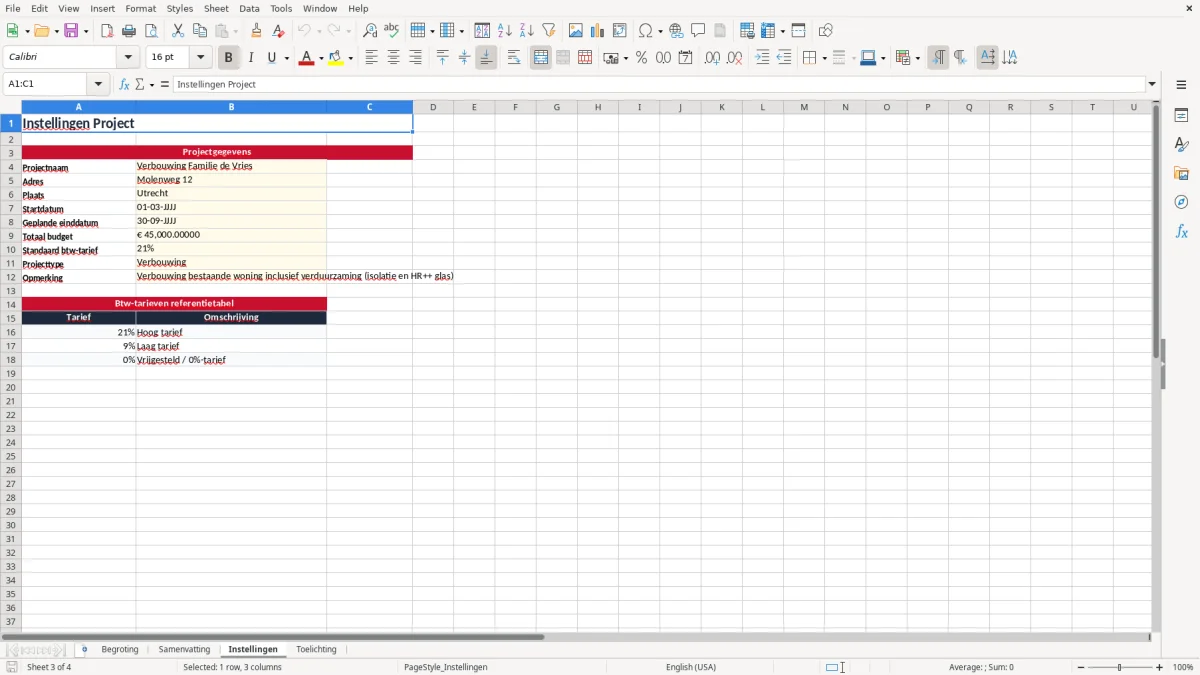This screenshot has width=1200, height=675.
Task: Open the font color dropdown arrow
Action: (x=320, y=58)
